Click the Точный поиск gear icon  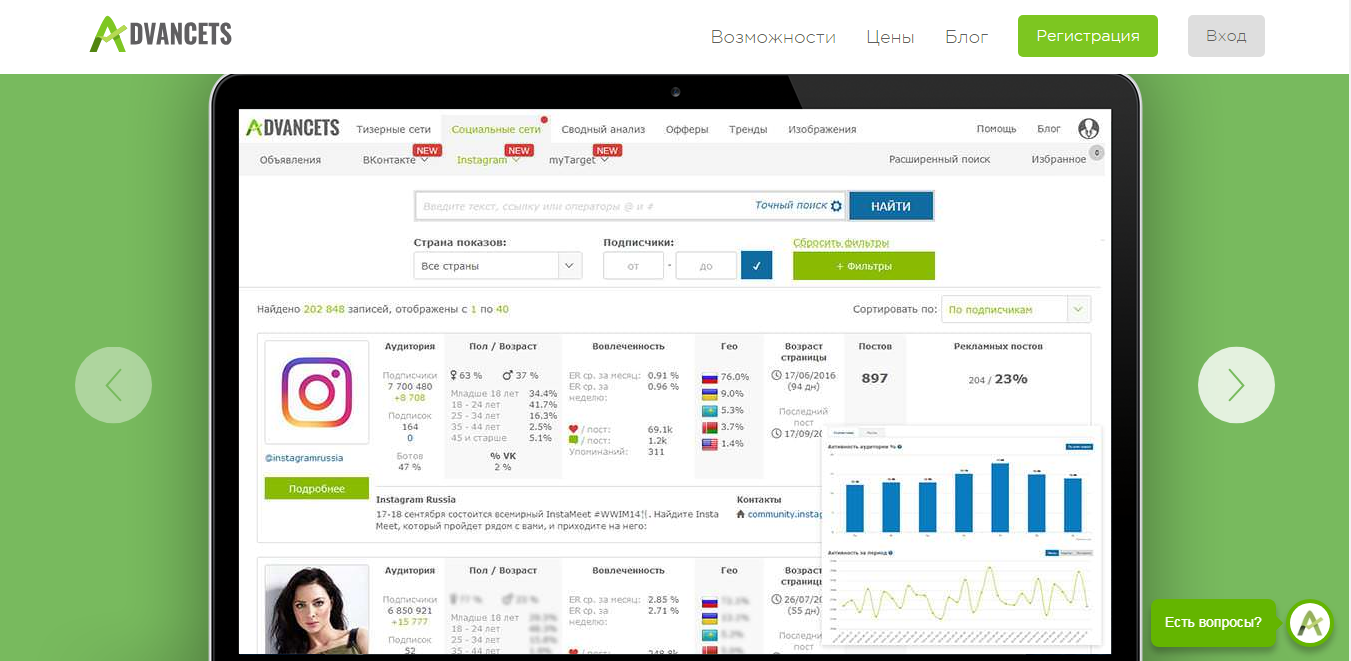pyautogui.click(x=836, y=206)
